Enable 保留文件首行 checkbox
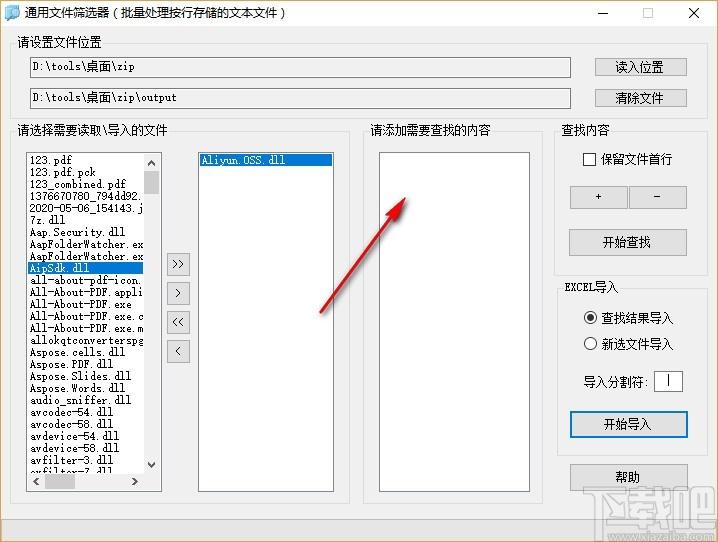718x542 pixels. coord(589,159)
